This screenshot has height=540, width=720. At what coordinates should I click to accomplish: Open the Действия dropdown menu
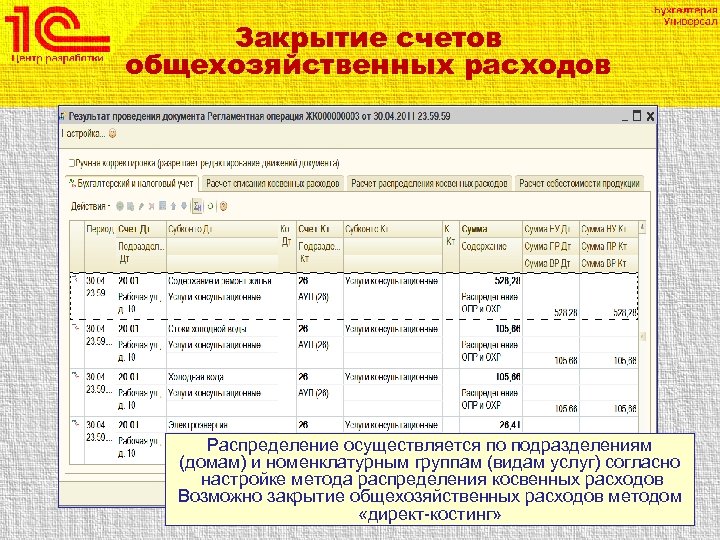90,206
